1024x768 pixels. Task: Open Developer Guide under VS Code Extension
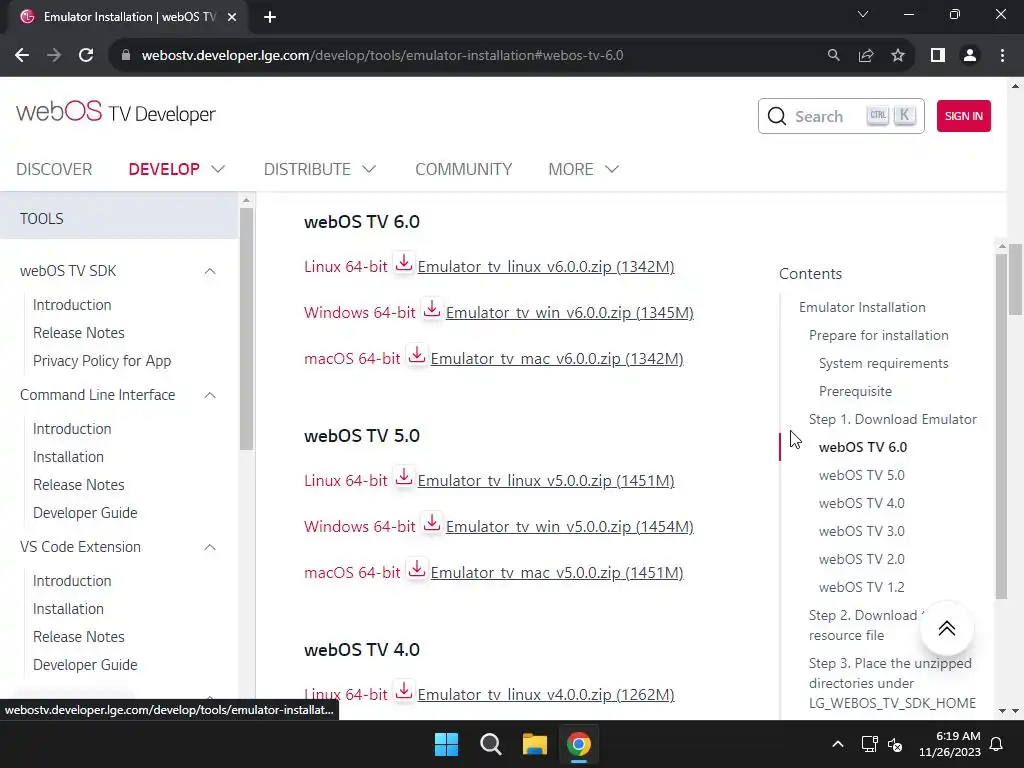(85, 665)
